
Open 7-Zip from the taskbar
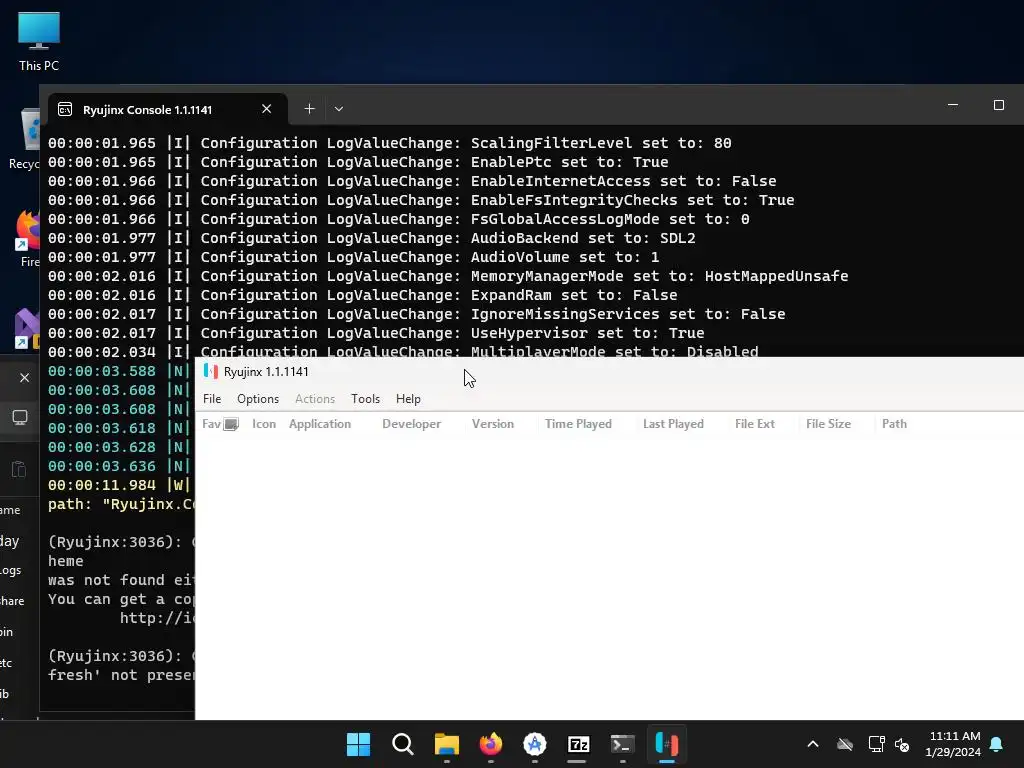(578, 744)
